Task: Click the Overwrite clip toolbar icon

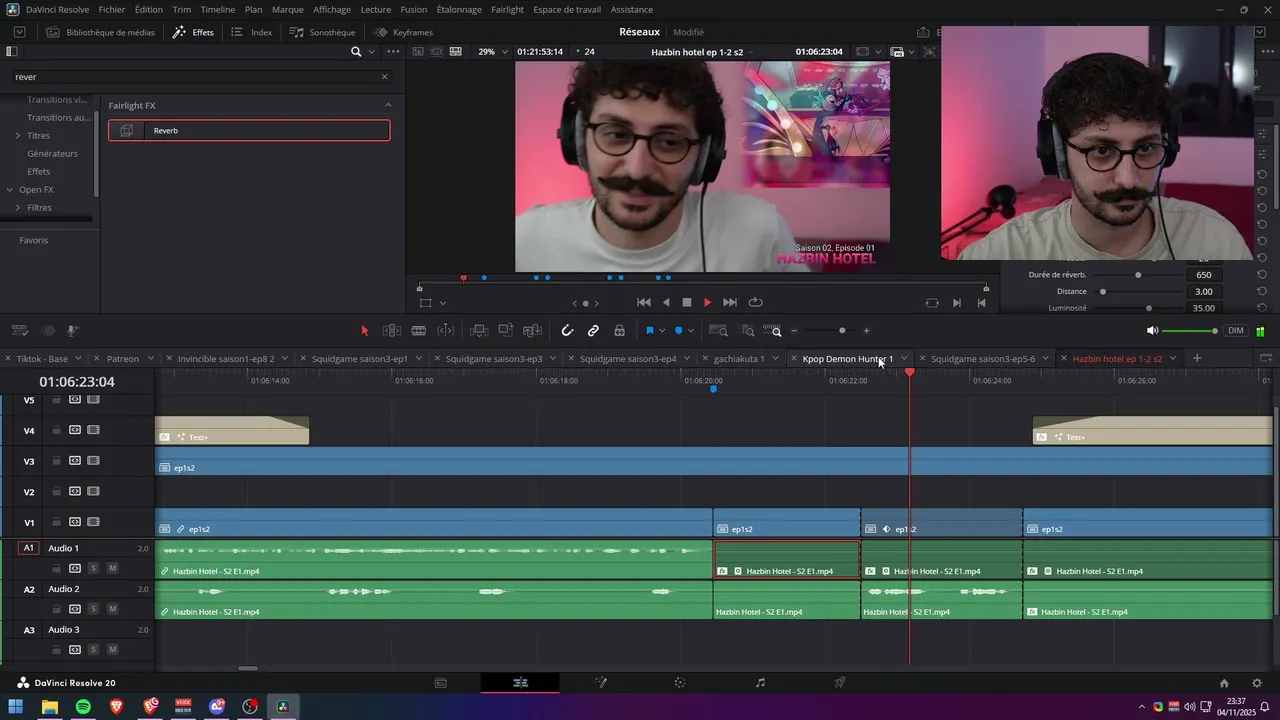Action: 506,331
